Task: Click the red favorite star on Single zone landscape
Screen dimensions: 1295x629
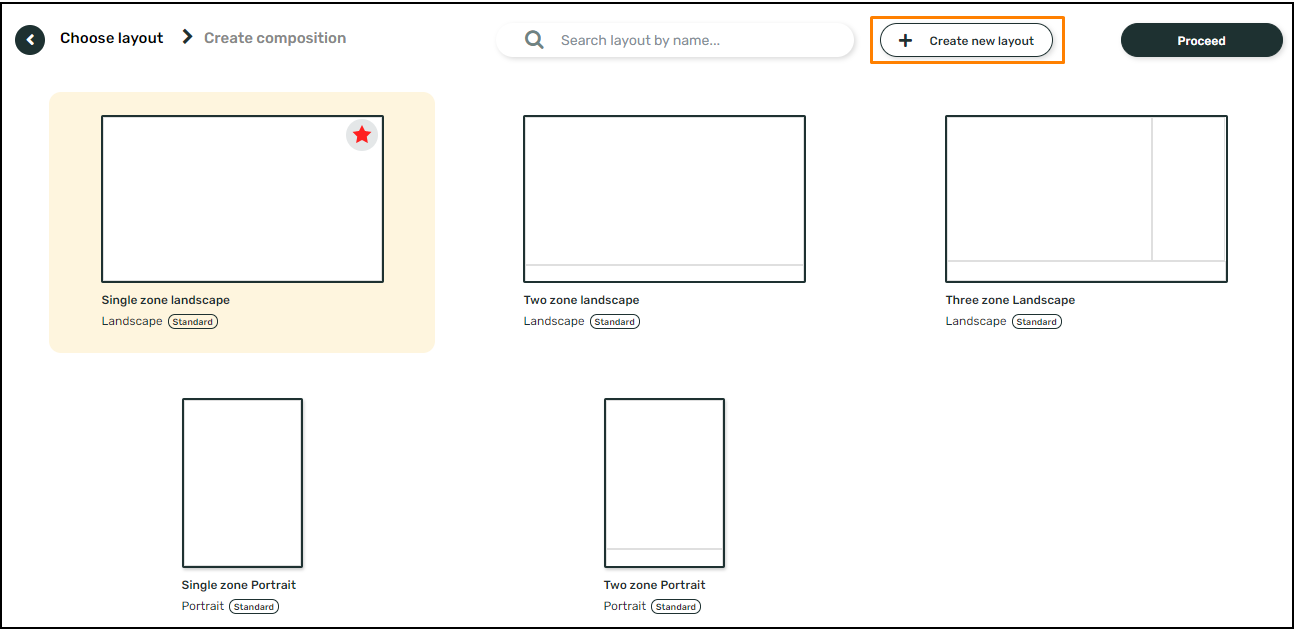Action: (x=362, y=134)
